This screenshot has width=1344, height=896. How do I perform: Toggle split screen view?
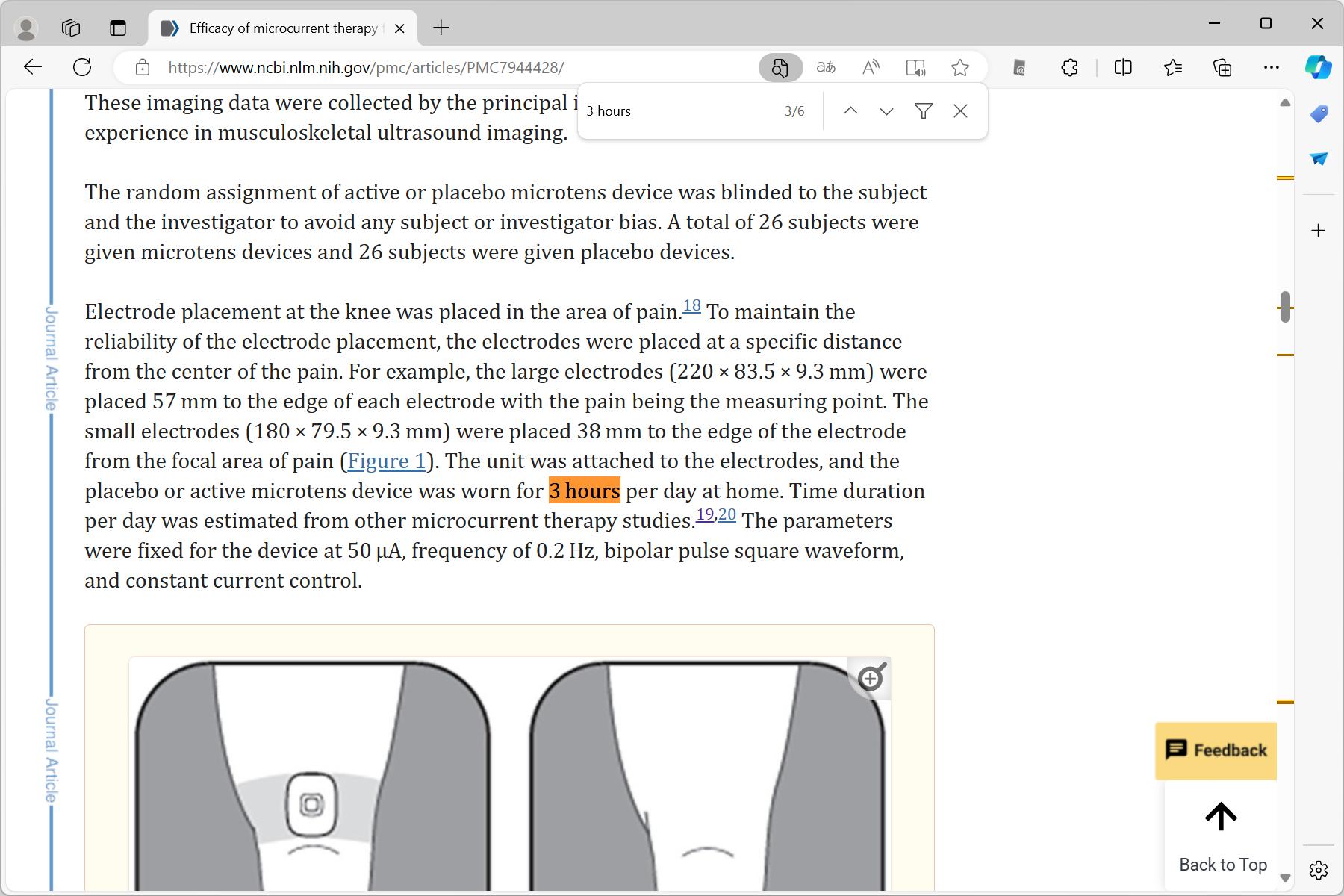(x=1123, y=68)
